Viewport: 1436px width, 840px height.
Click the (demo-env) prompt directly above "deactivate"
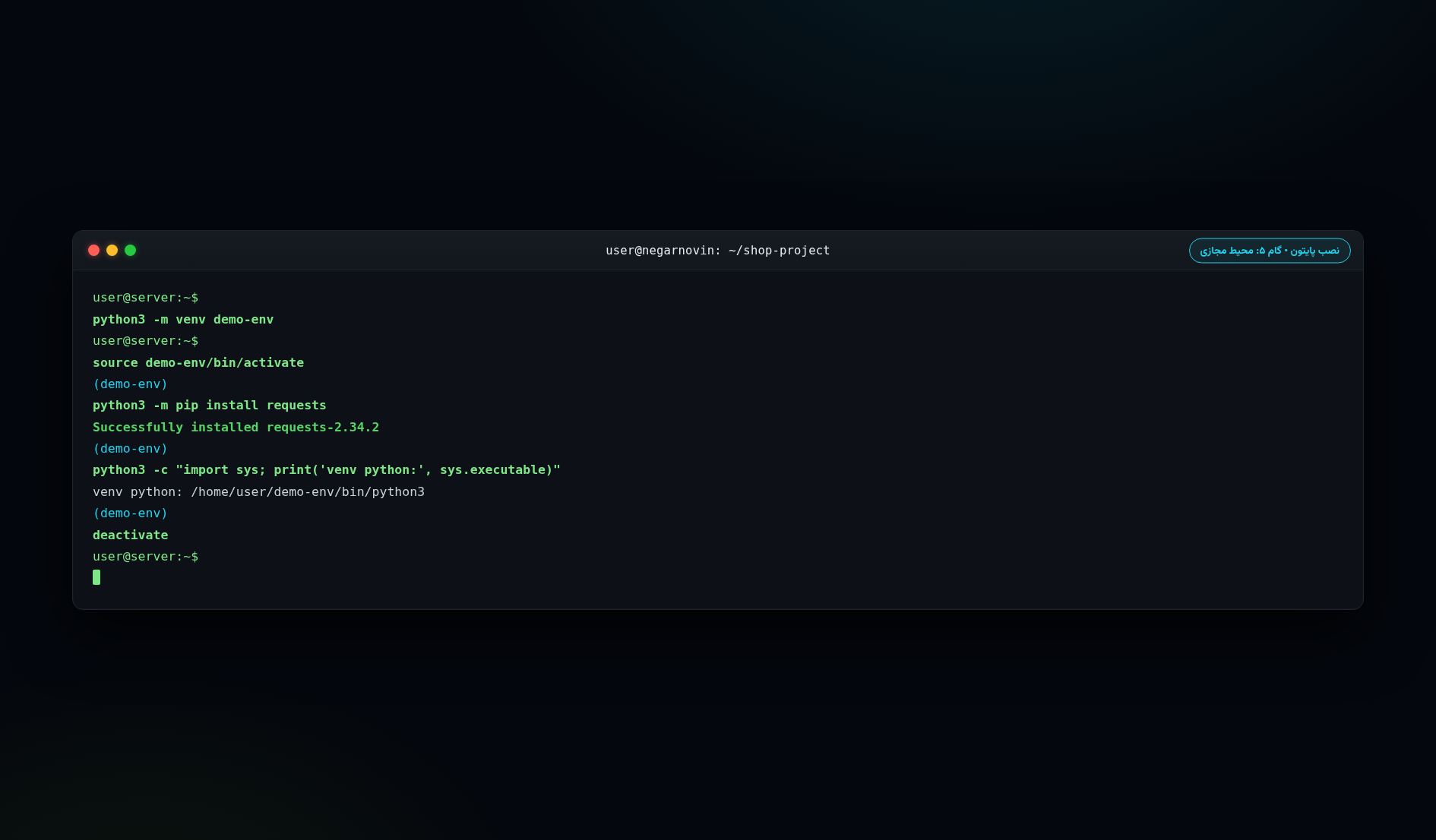pos(130,513)
